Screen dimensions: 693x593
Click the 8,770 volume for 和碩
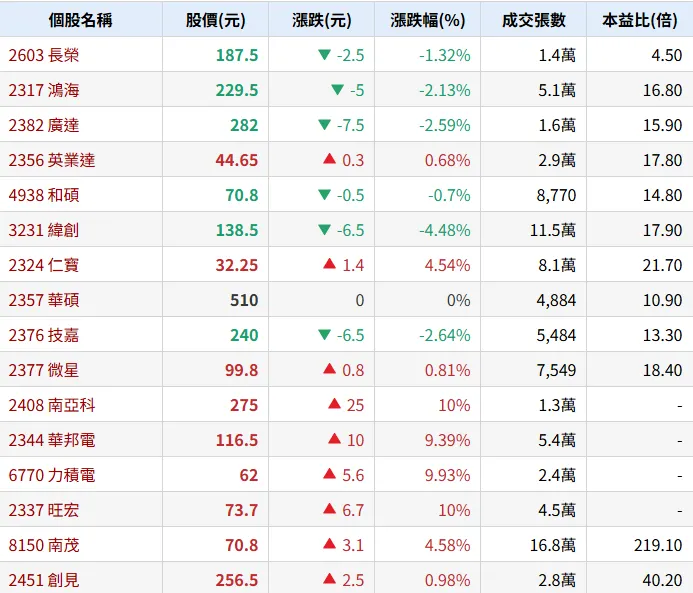click(556, 195)
